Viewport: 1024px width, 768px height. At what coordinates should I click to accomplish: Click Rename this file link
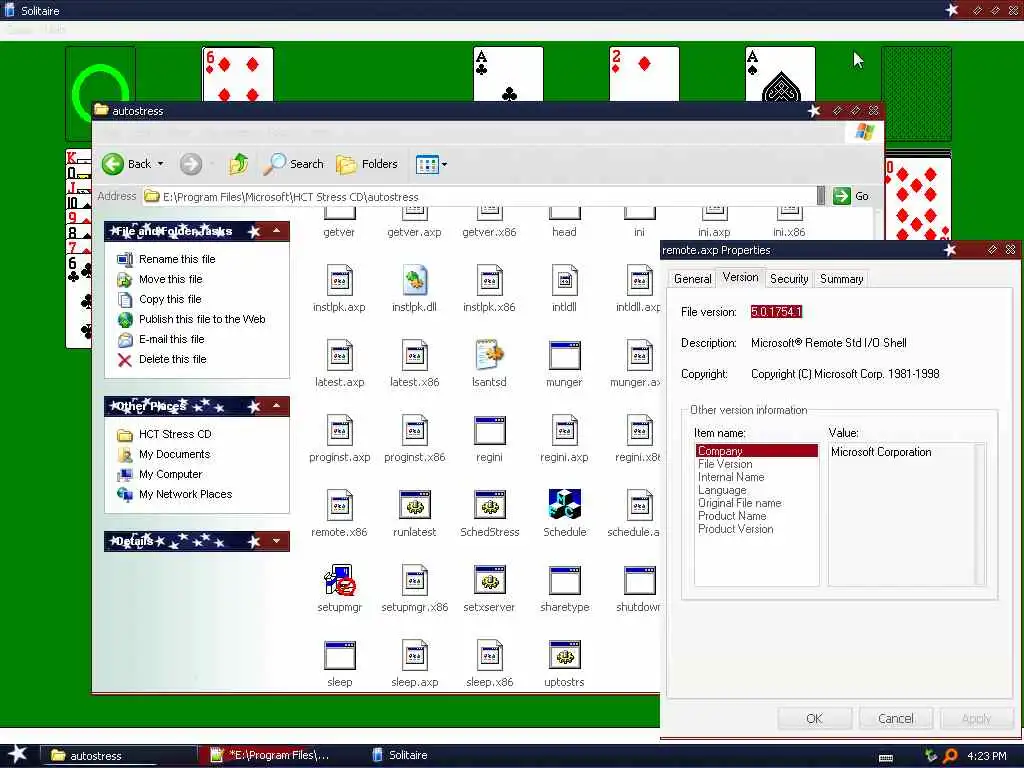[177, 259]
